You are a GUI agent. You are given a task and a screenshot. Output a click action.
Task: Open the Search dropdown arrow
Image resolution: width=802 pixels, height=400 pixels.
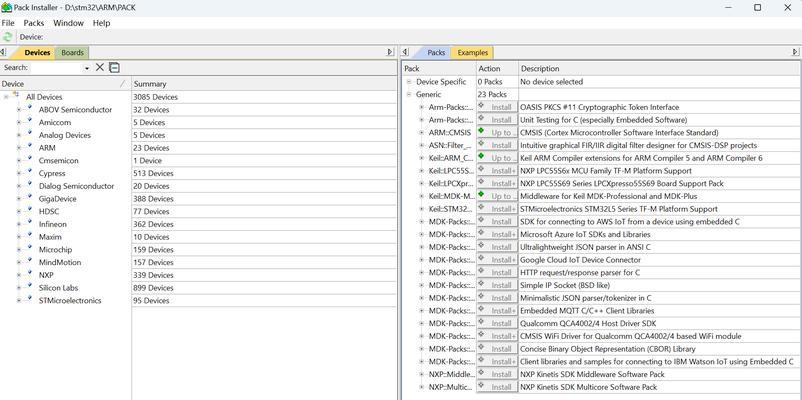click(x=87, y=68)
